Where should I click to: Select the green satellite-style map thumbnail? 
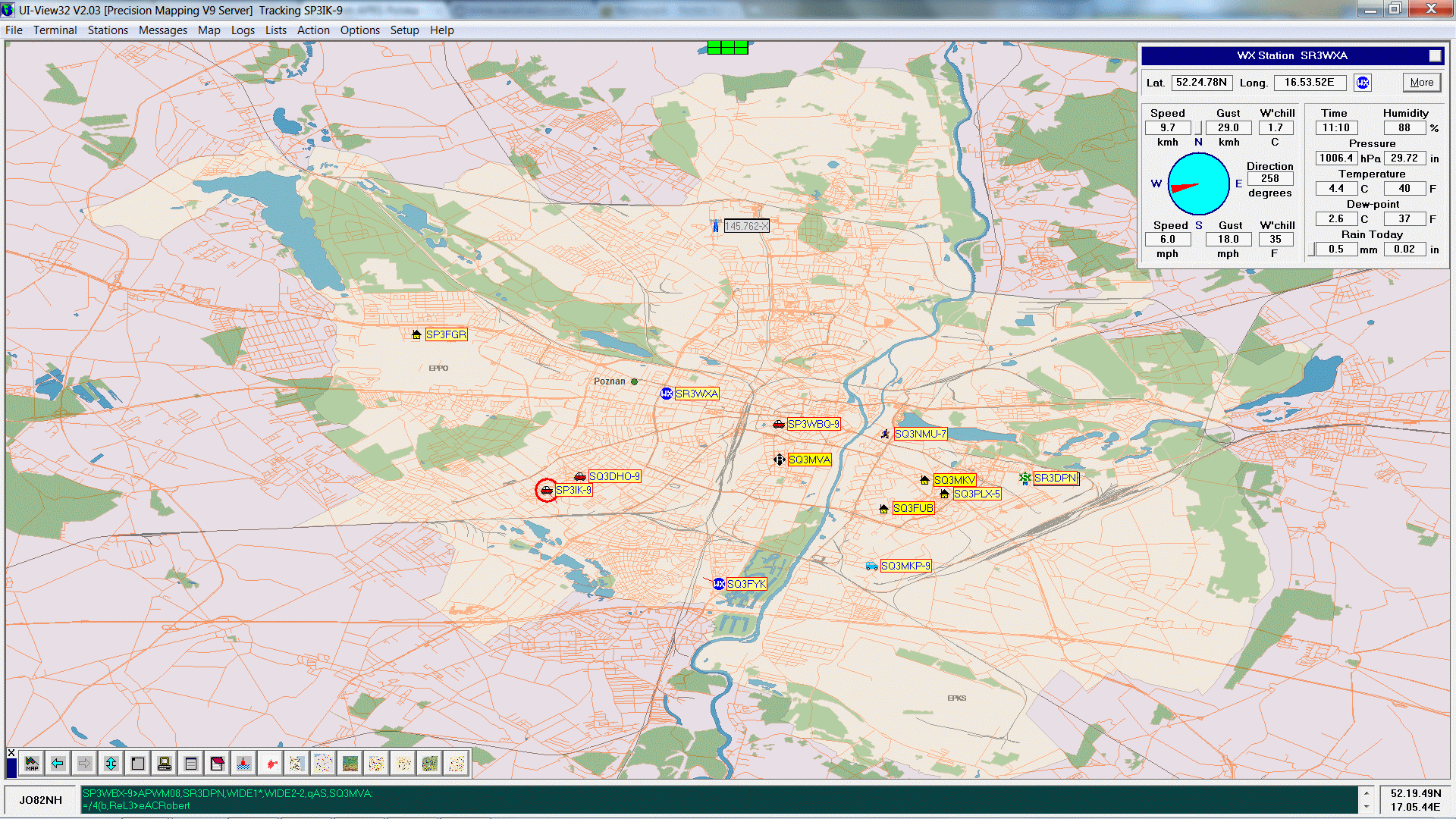point(350,764)
